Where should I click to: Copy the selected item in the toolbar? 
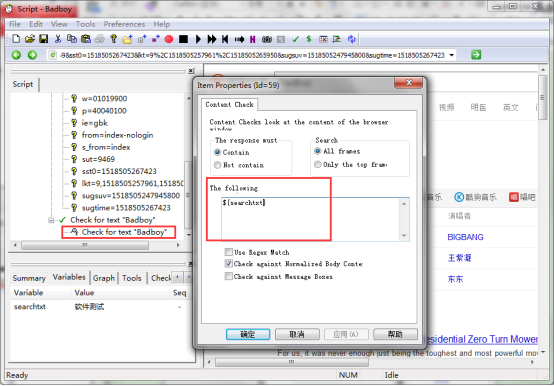pos(72,39)
